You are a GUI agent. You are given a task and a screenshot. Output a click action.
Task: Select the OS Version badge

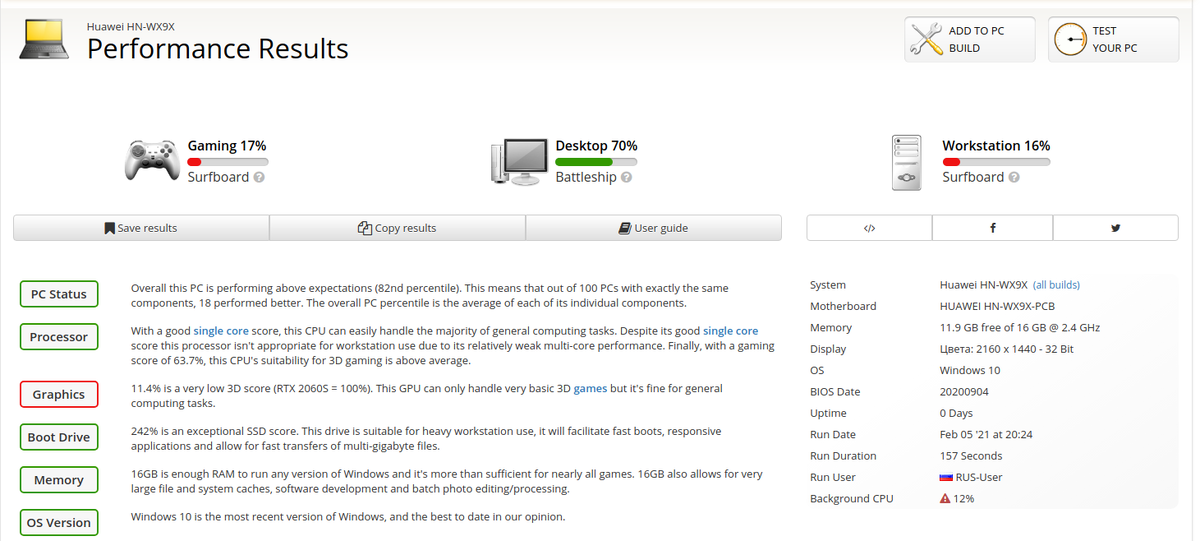pyautogui.click(x=59, y=523)
